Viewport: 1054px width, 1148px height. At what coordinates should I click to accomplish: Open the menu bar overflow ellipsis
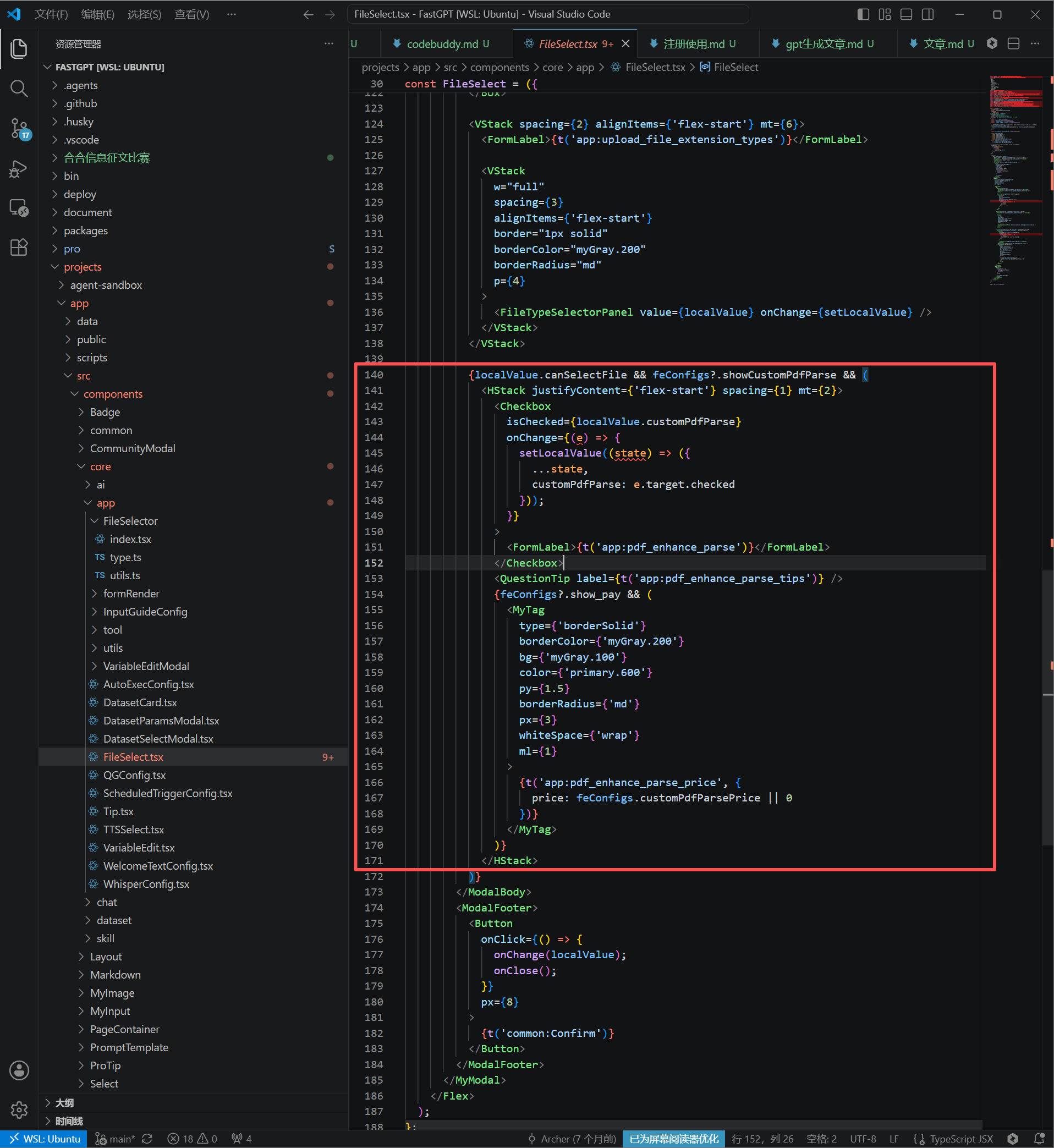(231, 14)
